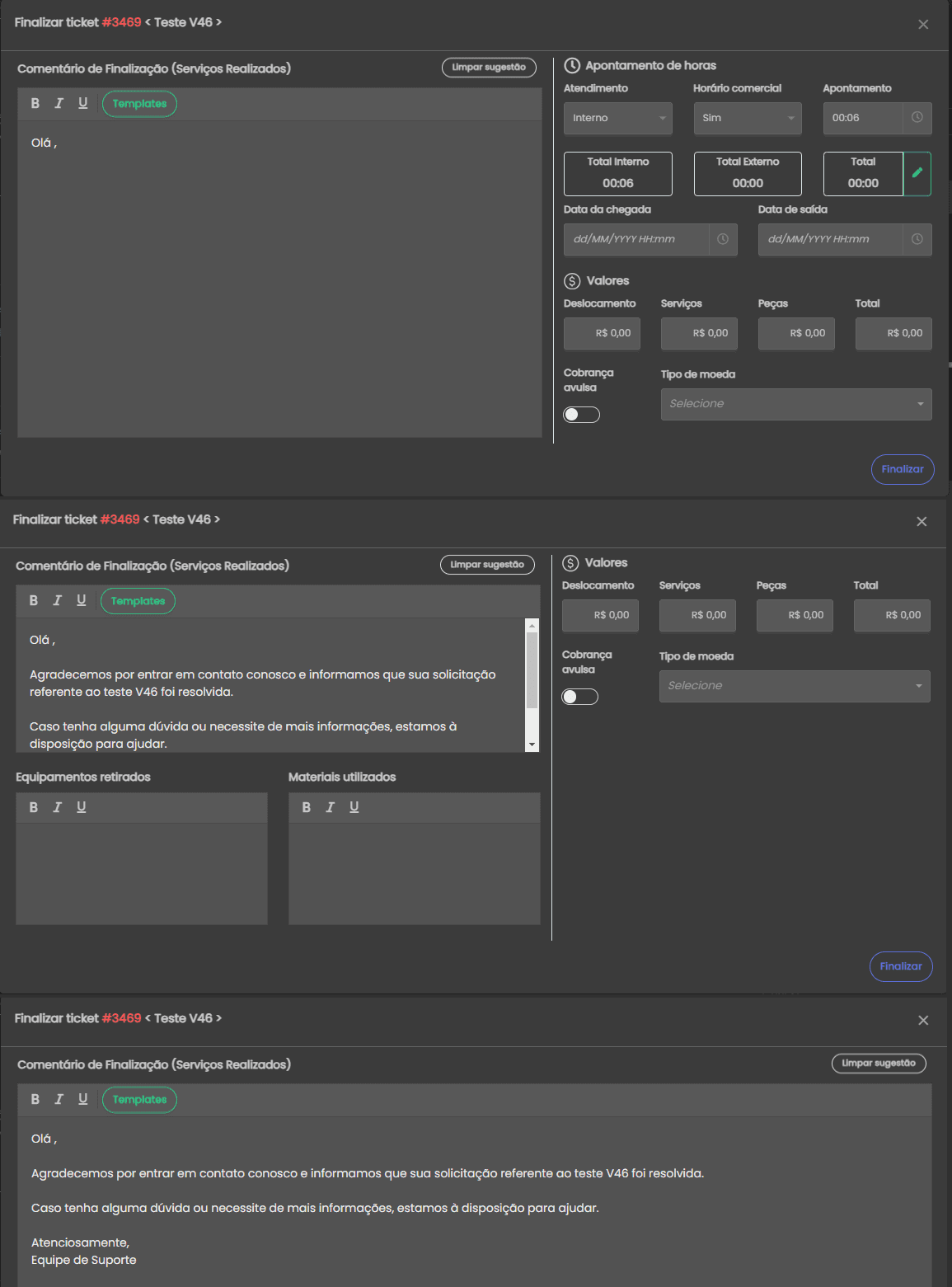Open the Tipo de moeda dropdown in the top dialog
The width and height of the screenshot is (952, 1287).
(x=796, y=404)
